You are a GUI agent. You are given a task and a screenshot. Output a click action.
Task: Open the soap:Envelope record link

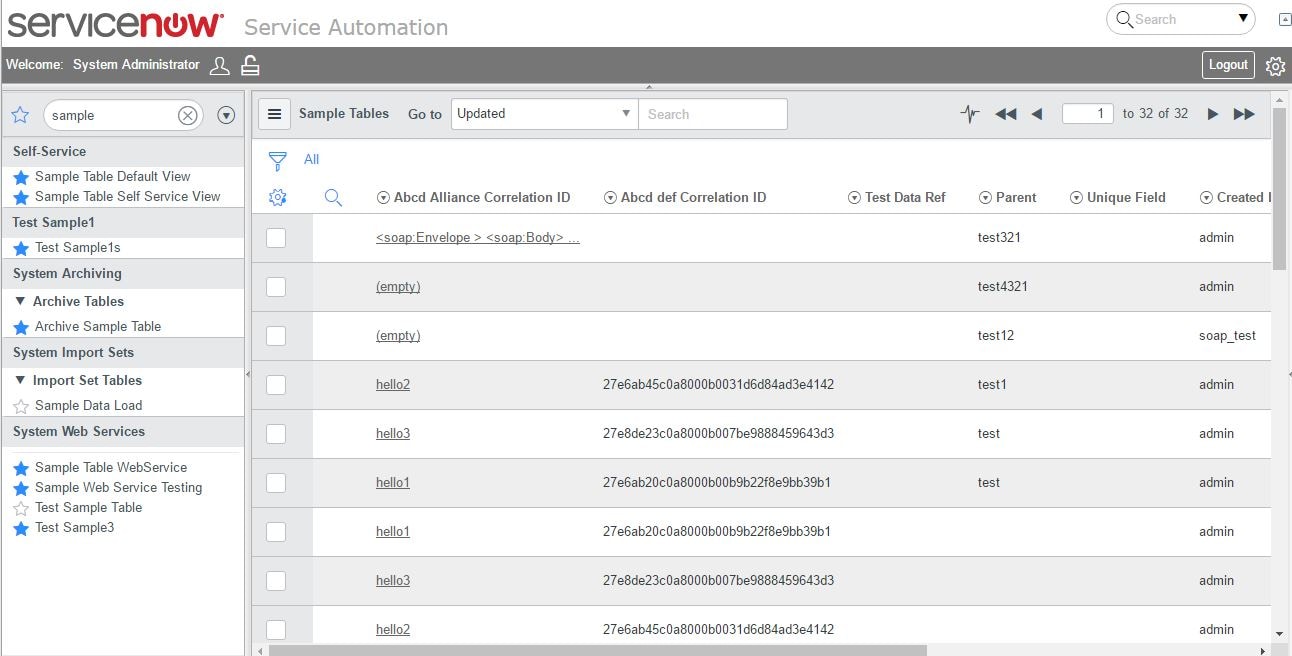478,238
